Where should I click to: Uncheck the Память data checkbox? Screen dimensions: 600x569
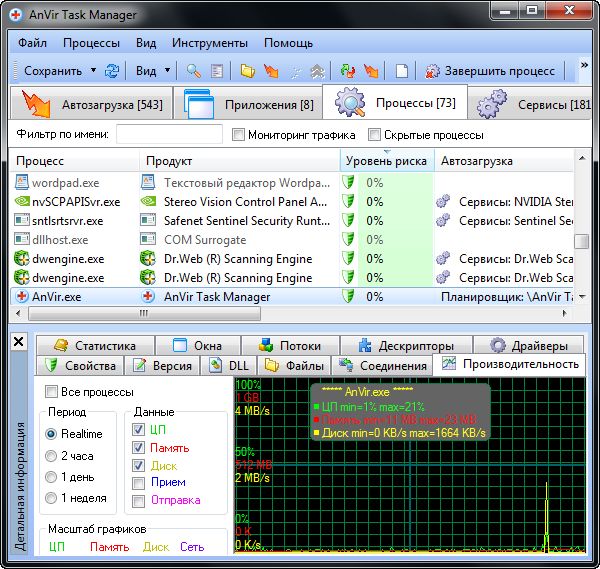[141, 448]
